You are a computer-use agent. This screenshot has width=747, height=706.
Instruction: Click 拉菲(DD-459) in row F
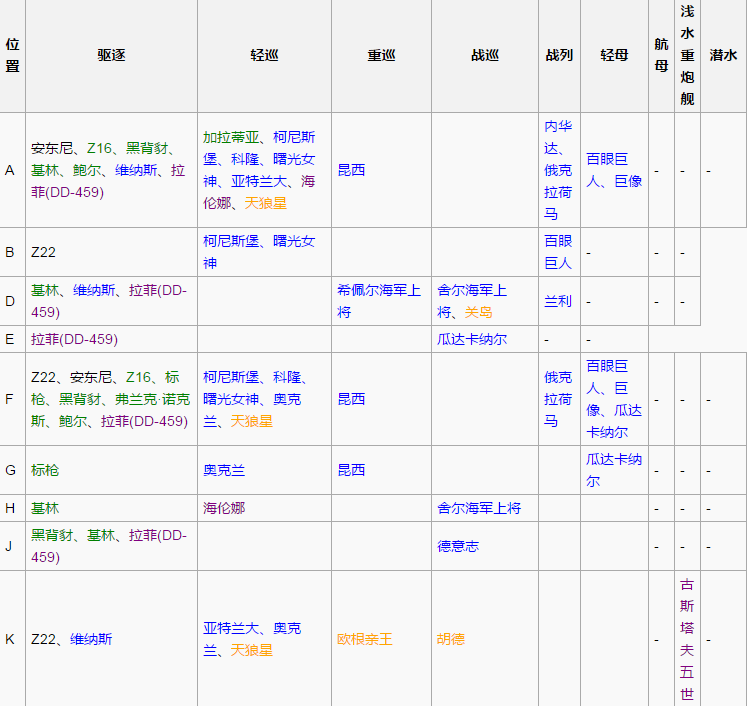pyautogui.click(x=144, y=421)
